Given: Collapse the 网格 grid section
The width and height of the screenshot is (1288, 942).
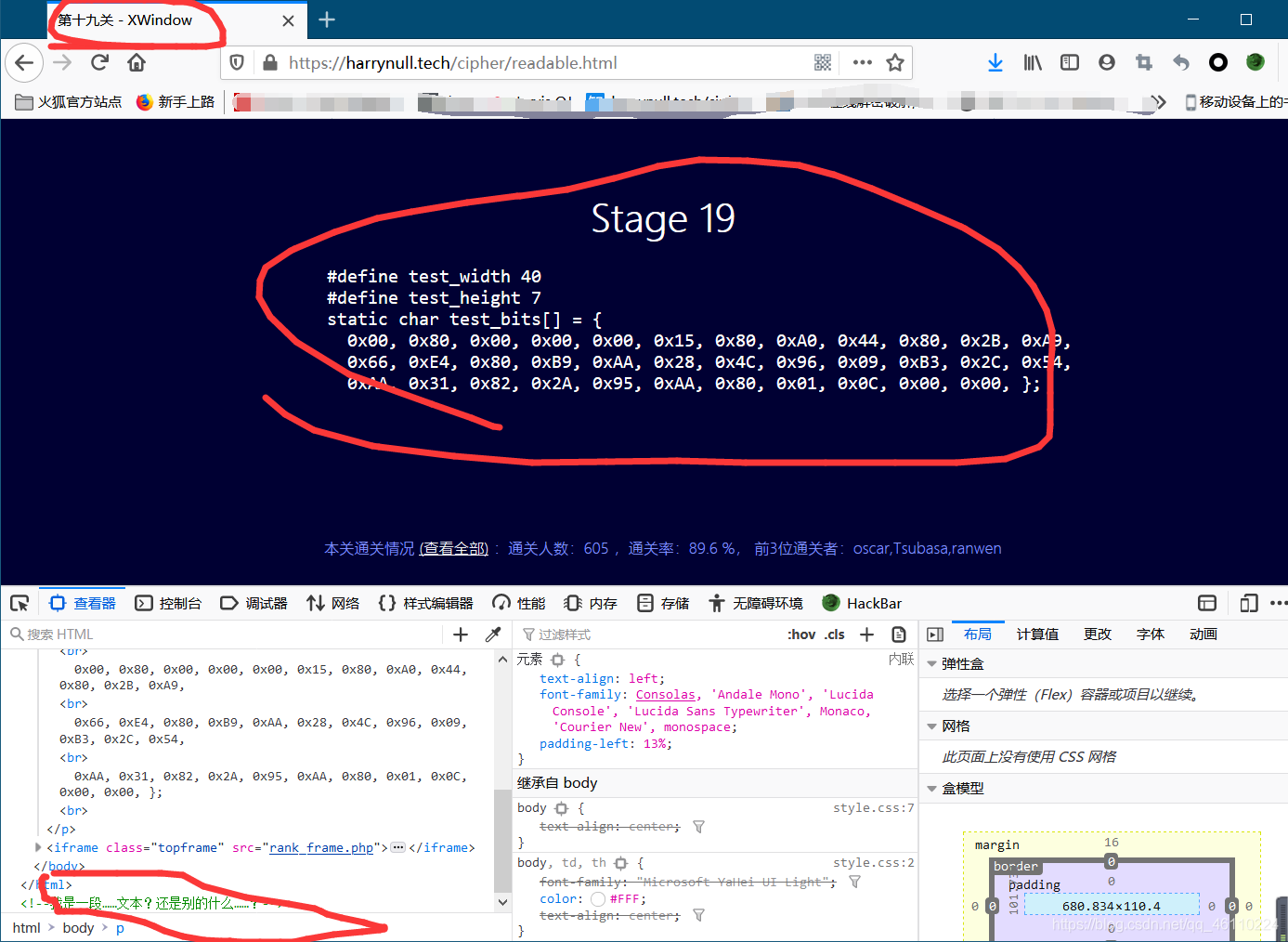Looking at the screenshot, I should tap(932, 726).
